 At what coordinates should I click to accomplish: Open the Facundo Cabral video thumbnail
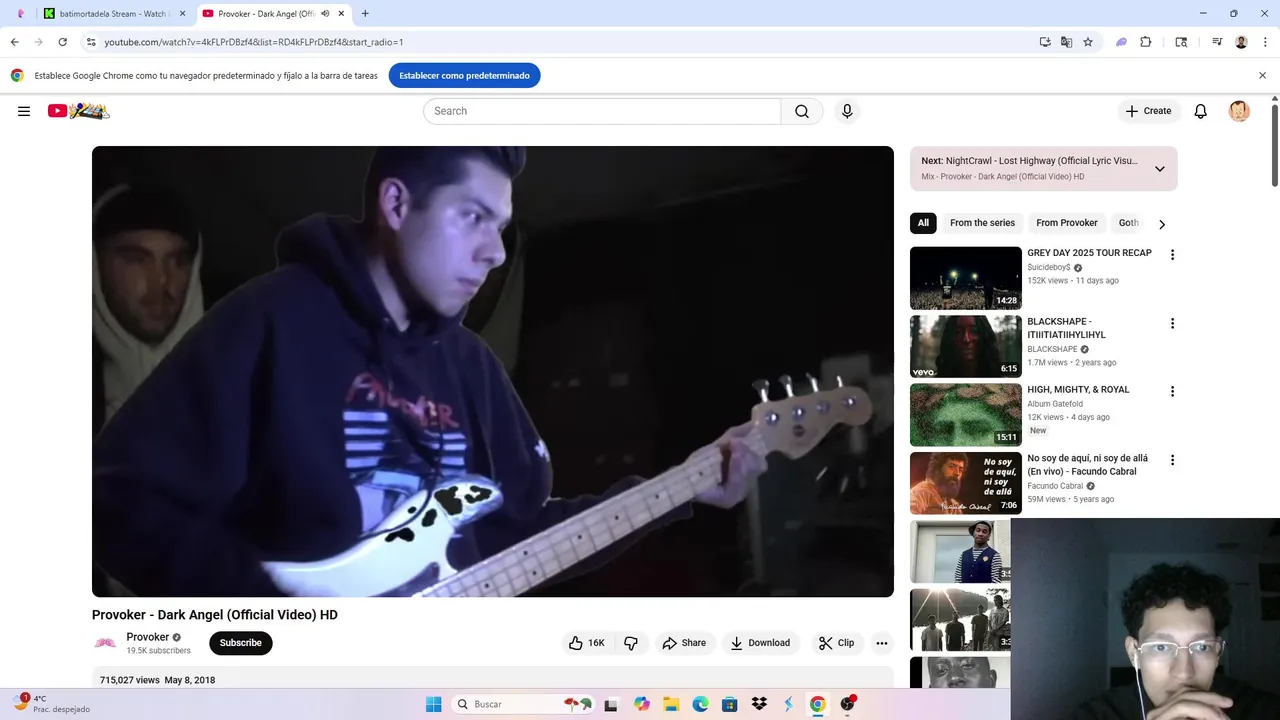coord(966,483)
